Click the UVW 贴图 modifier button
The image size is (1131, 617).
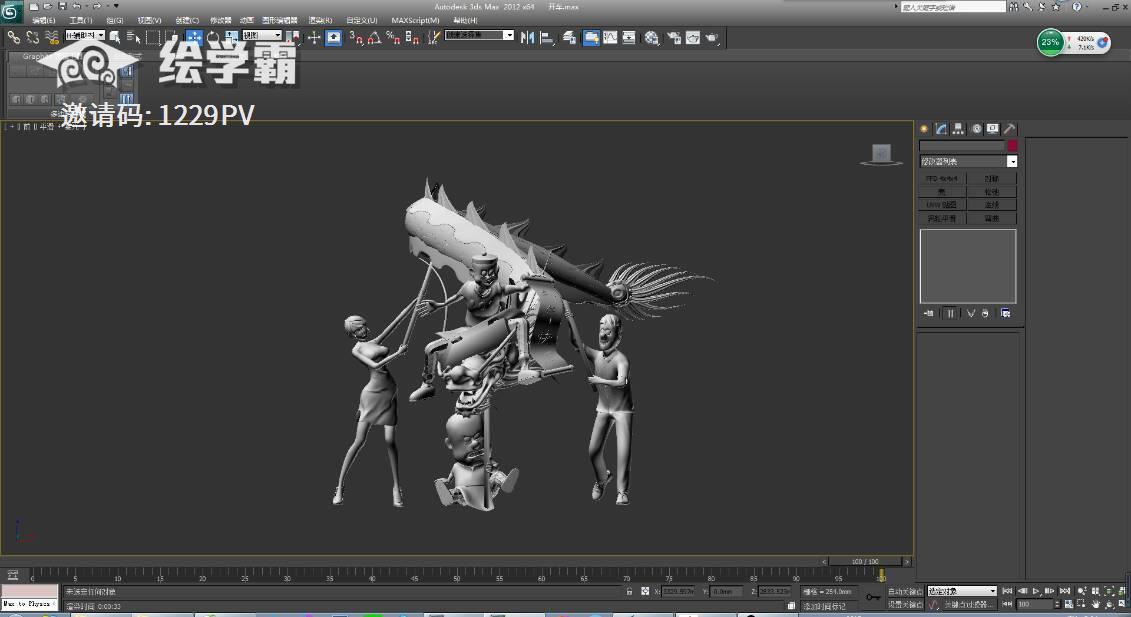pos(942,204)
